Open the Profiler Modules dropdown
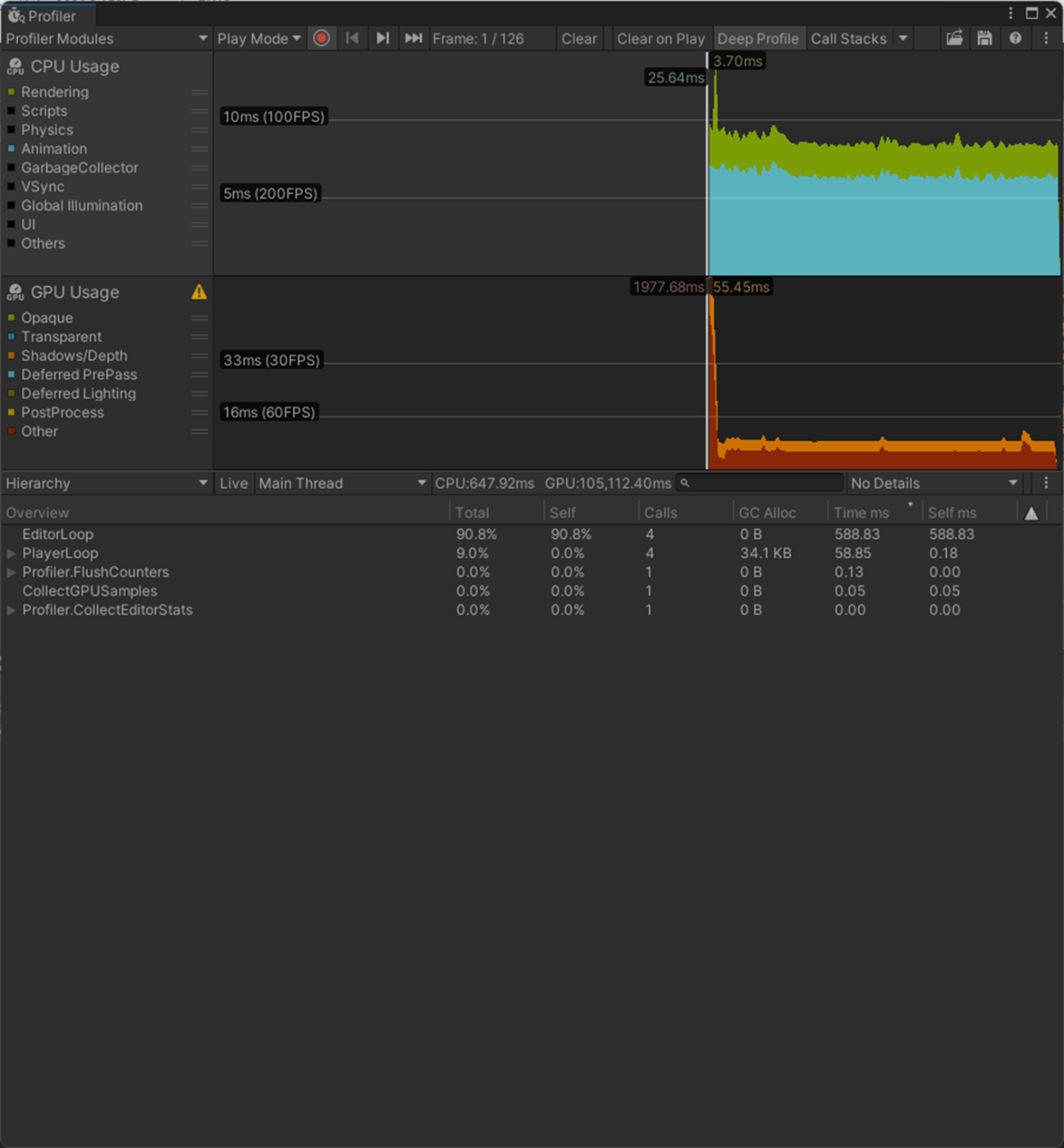 (106, 39)
